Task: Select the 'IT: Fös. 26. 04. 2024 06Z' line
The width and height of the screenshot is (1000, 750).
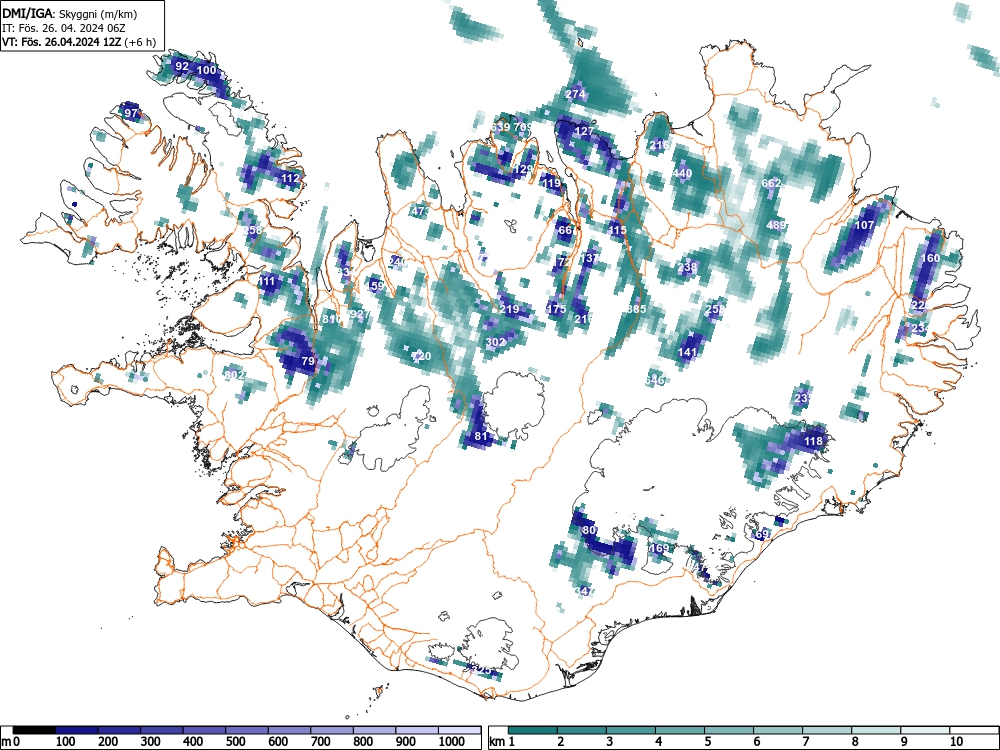Action: click(64, 28)
